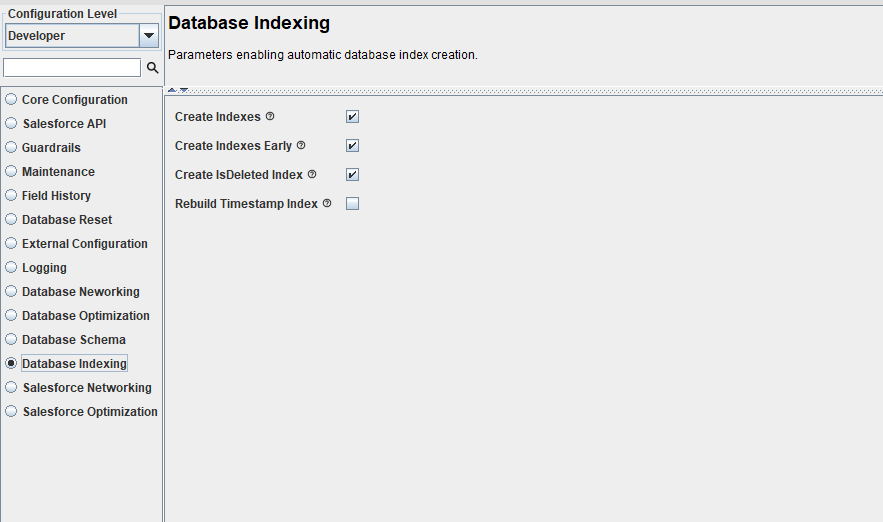
Task: Collapse header using the up divider arrow
Action: [172, 90]
